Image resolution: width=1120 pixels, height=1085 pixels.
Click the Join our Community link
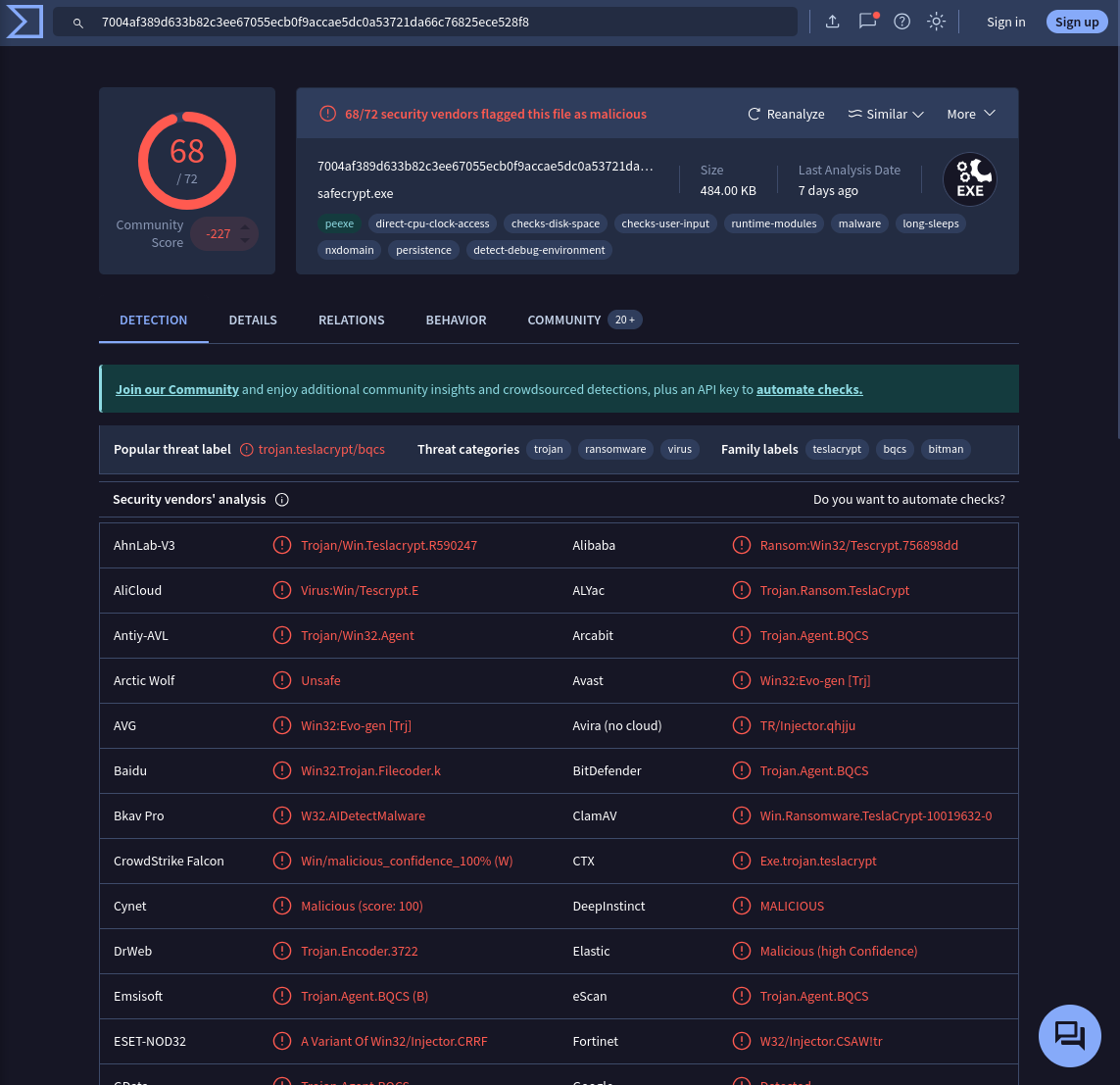pyautogui.click(x=177, y=389)
